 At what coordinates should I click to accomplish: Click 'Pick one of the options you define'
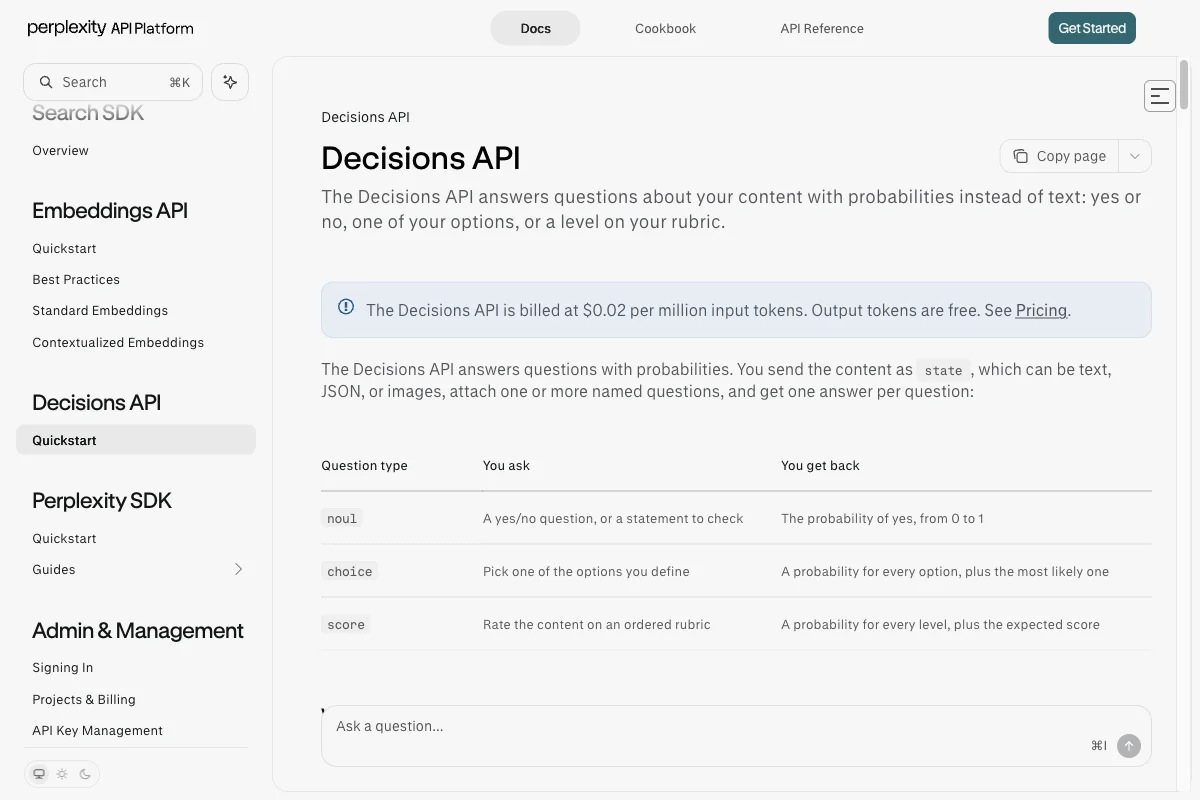point(586,571)
